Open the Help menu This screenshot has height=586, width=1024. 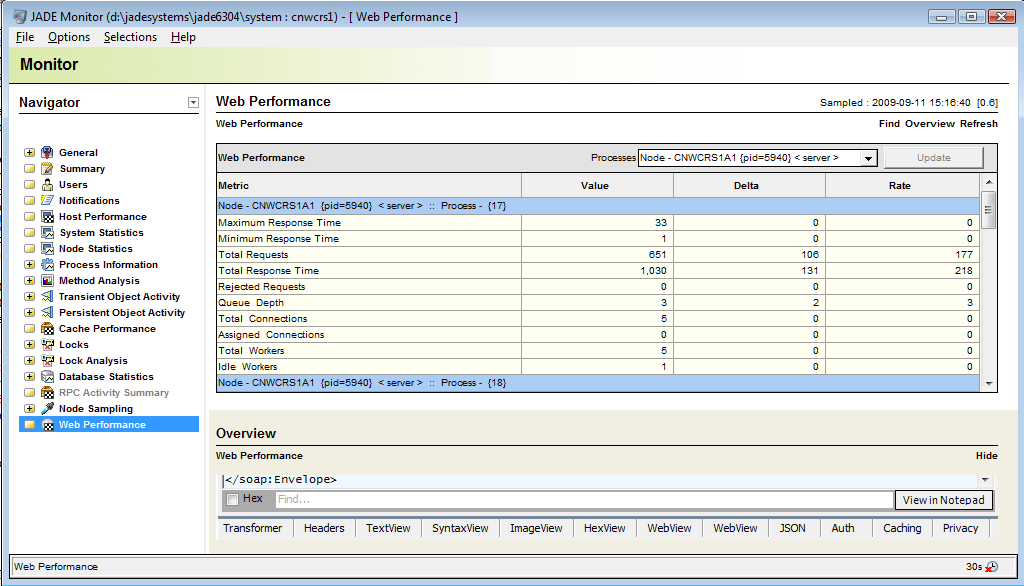pos(184,37)
